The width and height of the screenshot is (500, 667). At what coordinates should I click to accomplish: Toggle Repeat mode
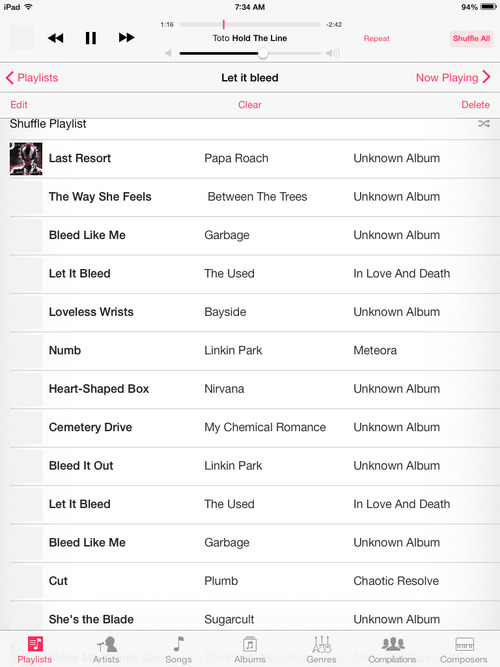tap(377, 39)
